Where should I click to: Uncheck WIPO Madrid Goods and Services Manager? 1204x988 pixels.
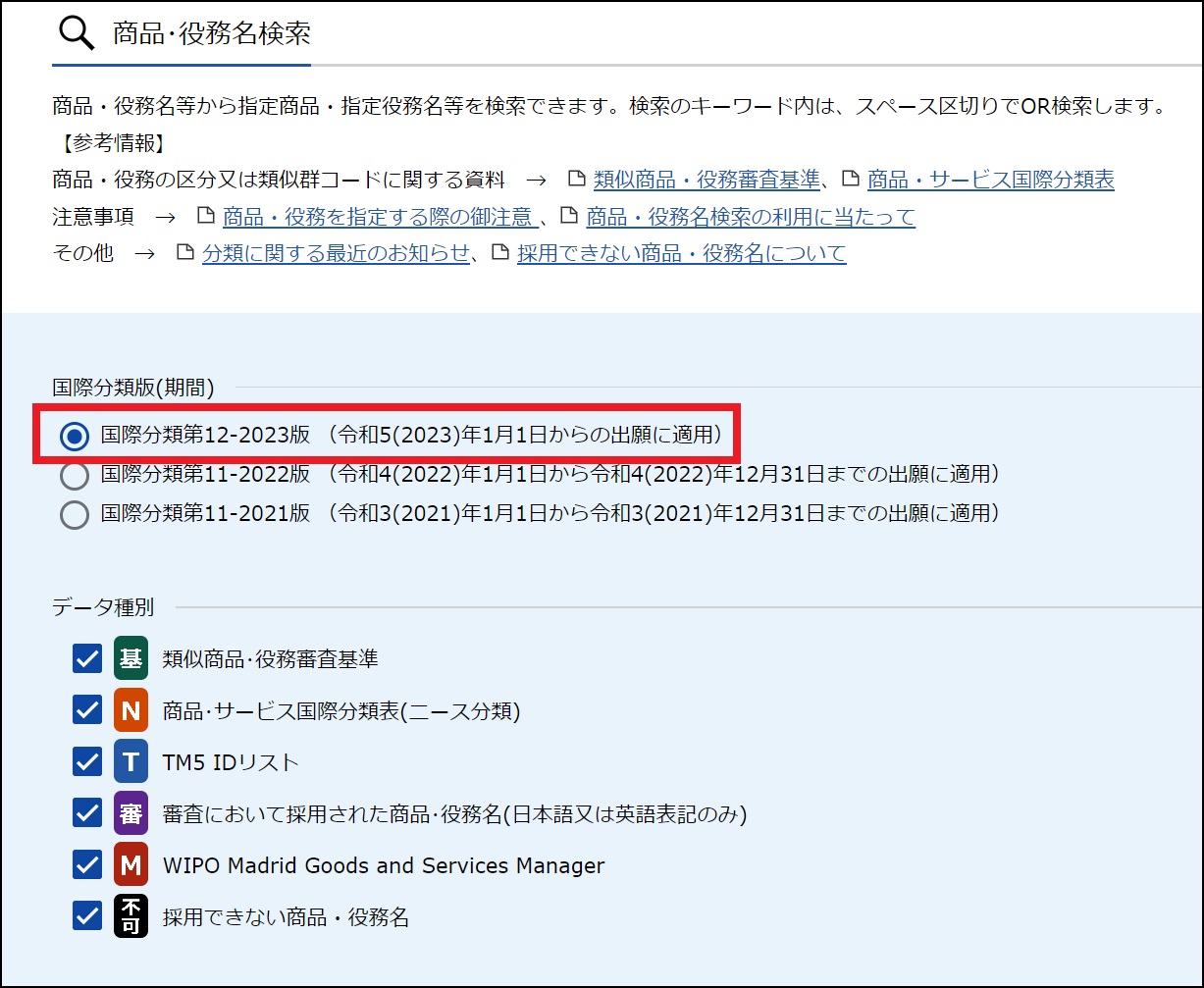point(87,864)
